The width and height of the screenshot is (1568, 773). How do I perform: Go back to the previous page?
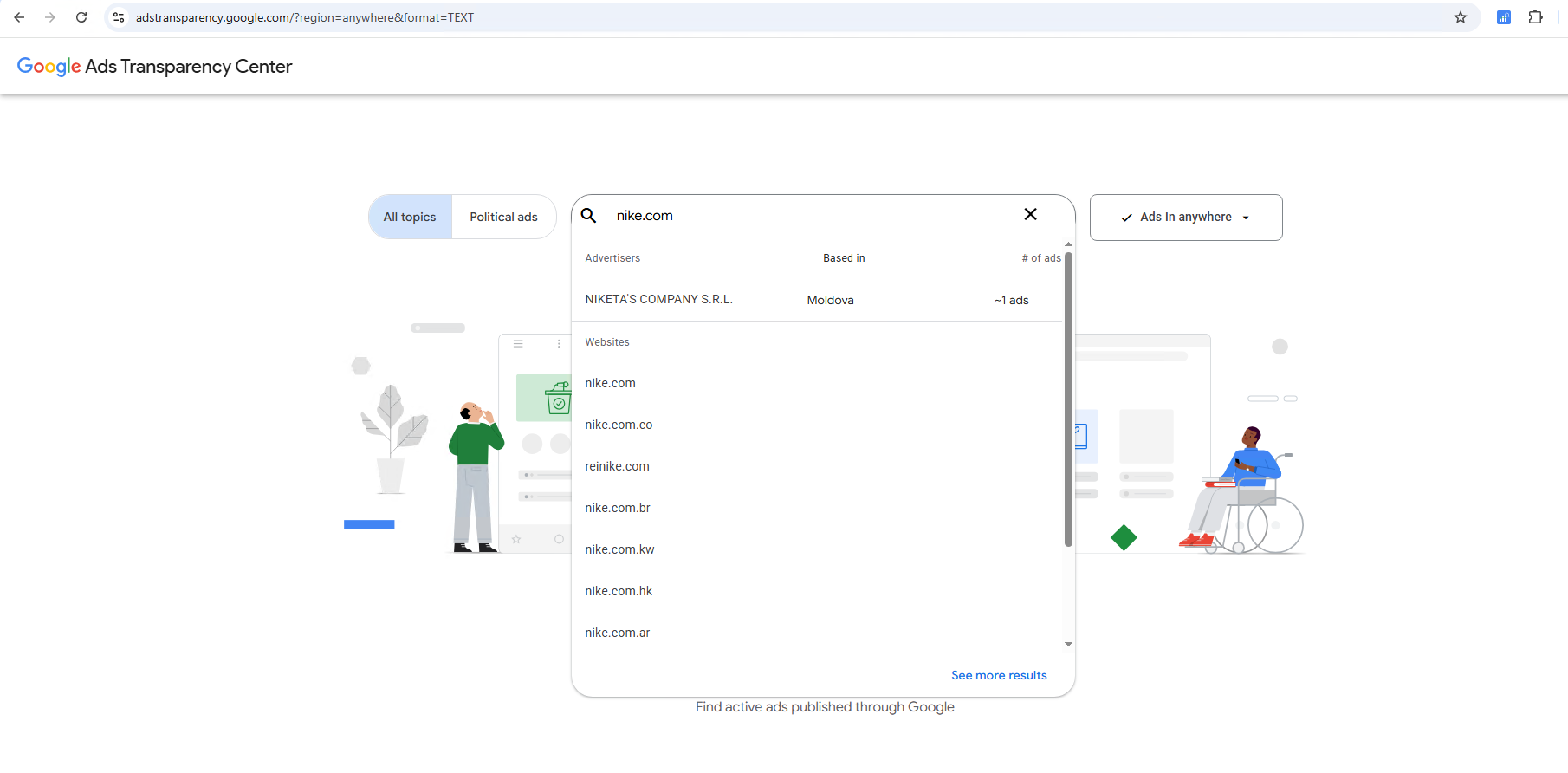tap(19, 17)
